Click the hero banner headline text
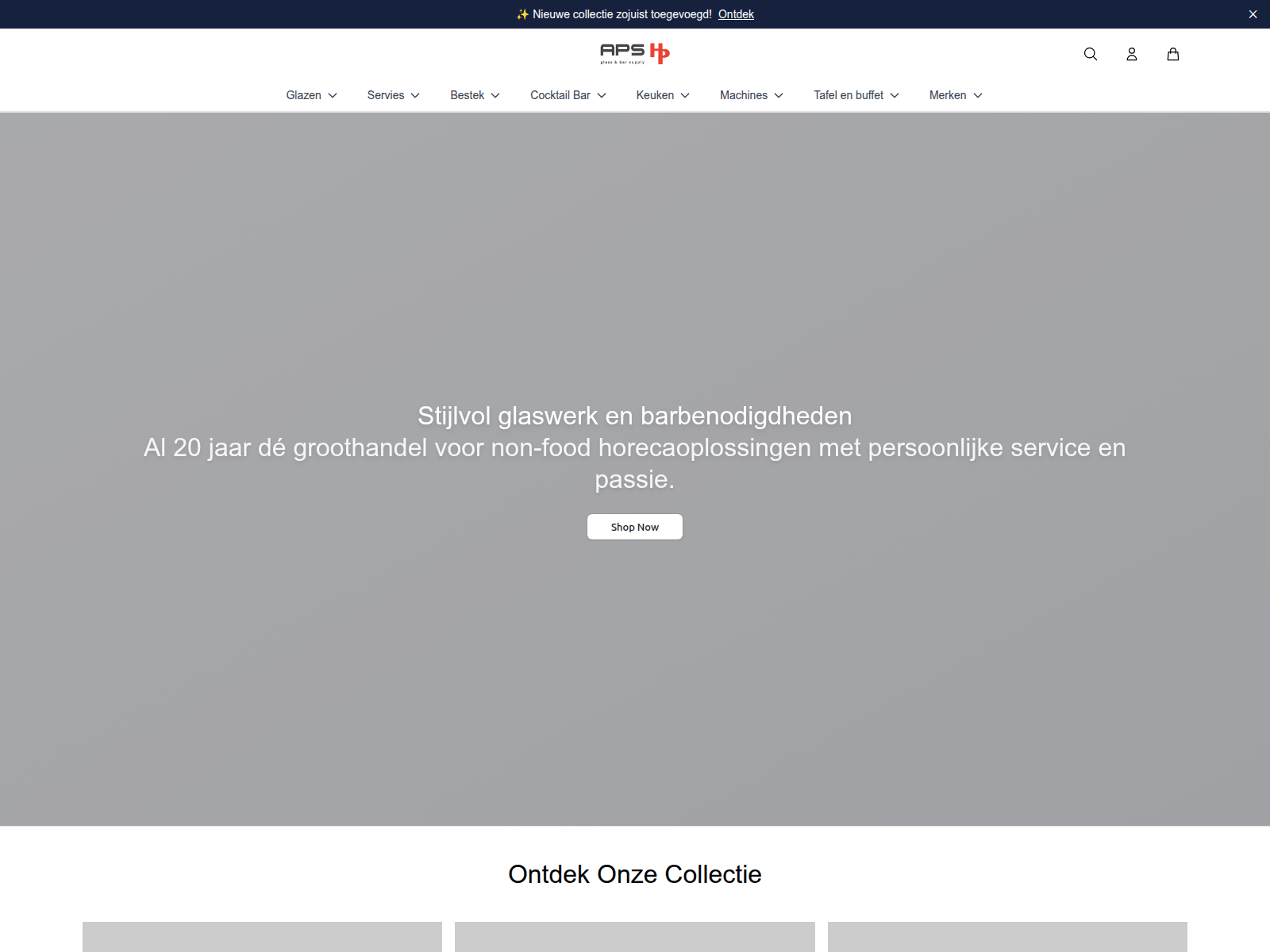This screenshot has height=952, width=1270. [x=635, y=416]
